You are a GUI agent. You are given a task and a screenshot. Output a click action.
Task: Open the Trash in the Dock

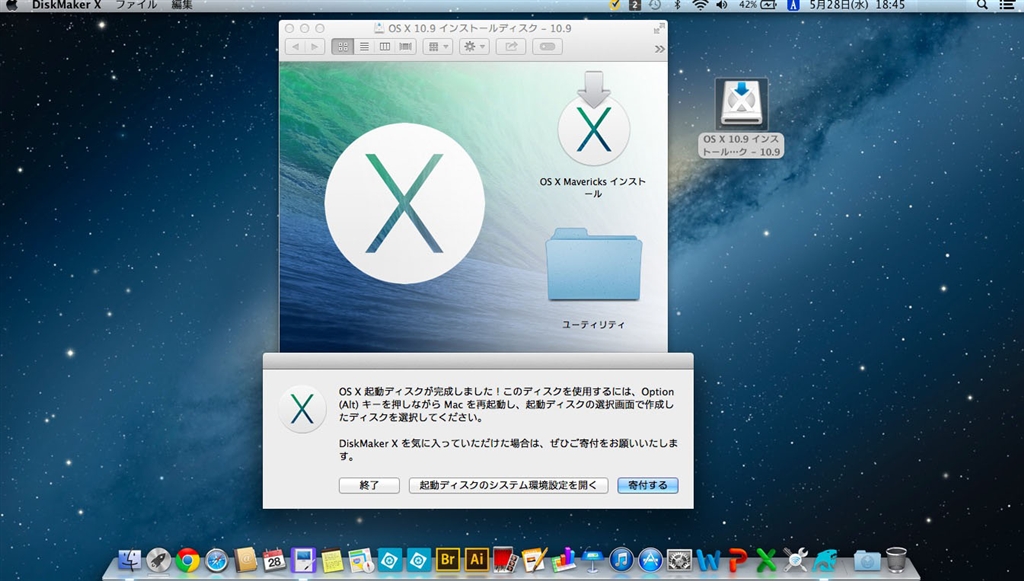[x=896, y=560]
